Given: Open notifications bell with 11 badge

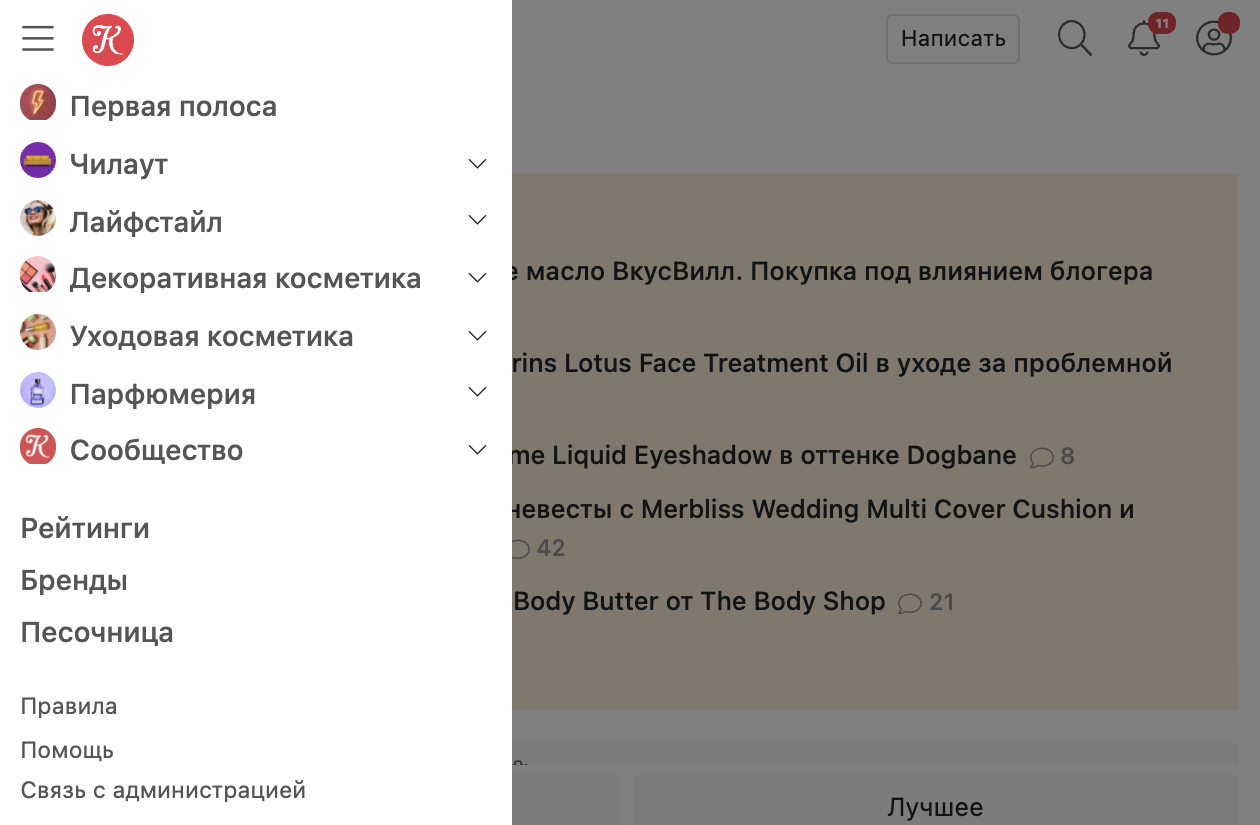Looking at the screenshot, I should [x=1145, y=38].
